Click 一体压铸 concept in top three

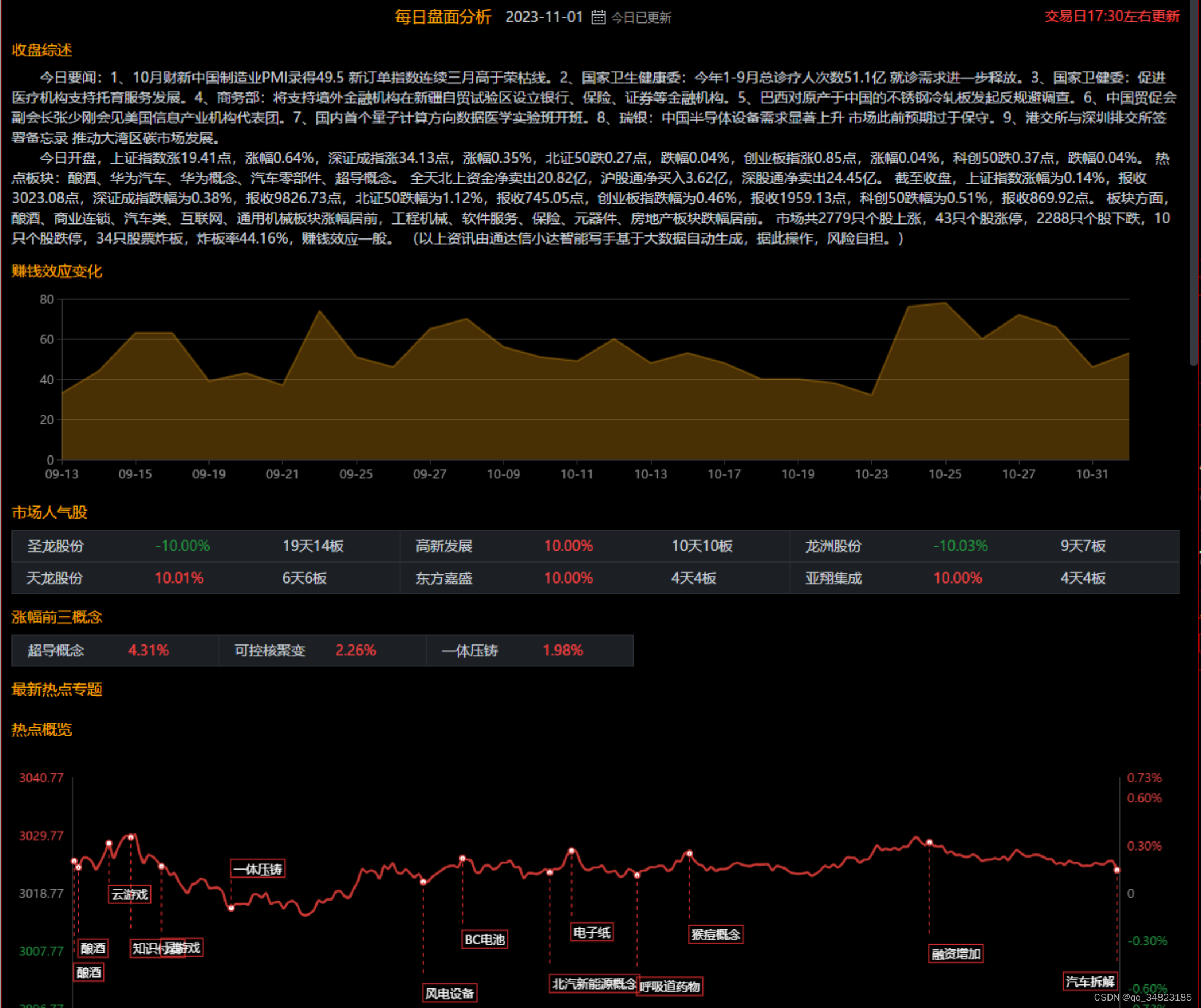470,650
